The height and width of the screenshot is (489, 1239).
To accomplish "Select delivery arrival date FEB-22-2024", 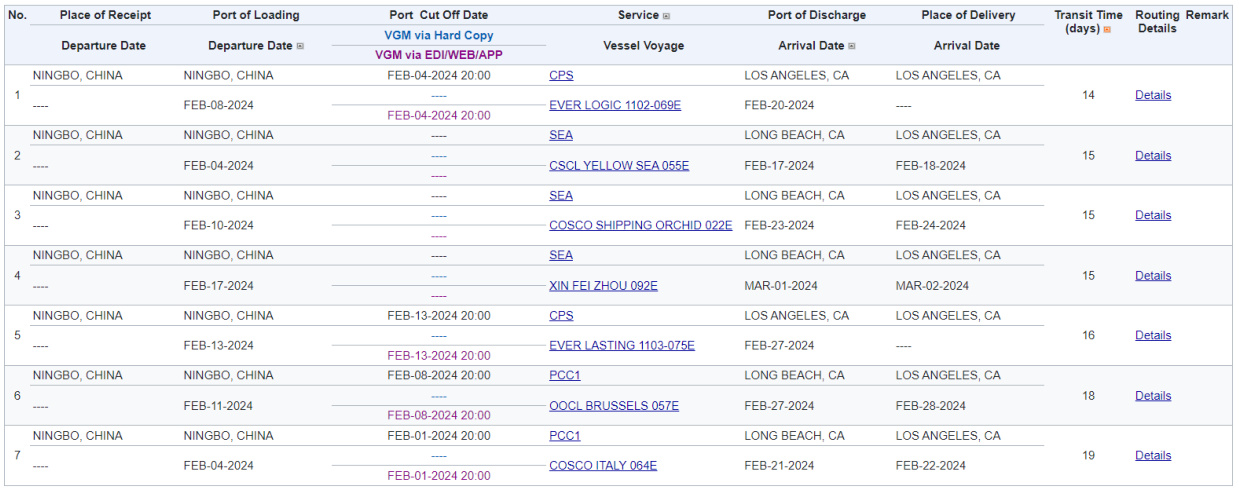I will pos(931,466).
